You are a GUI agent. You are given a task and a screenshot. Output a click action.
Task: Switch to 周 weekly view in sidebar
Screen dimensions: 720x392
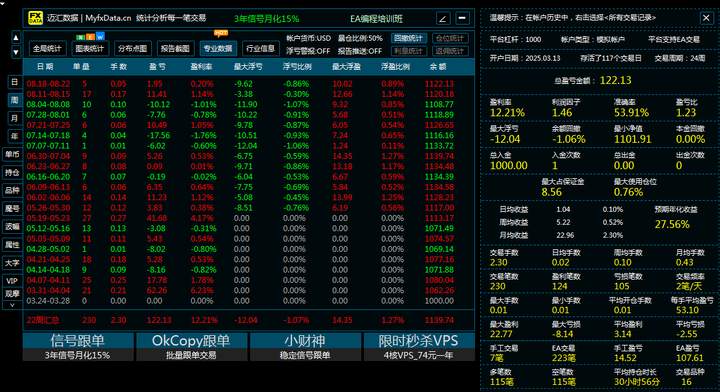(15, 100)
